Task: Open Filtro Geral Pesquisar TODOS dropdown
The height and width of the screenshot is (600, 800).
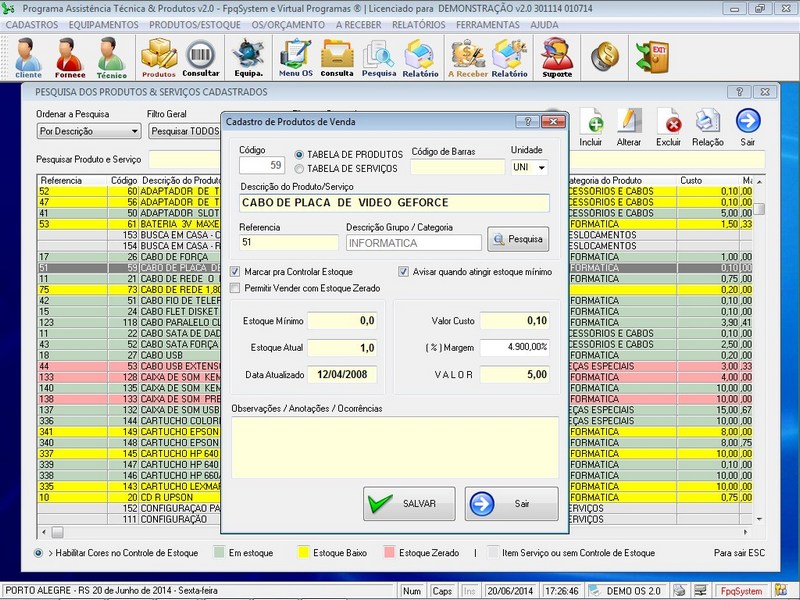Action: [186, 131]
